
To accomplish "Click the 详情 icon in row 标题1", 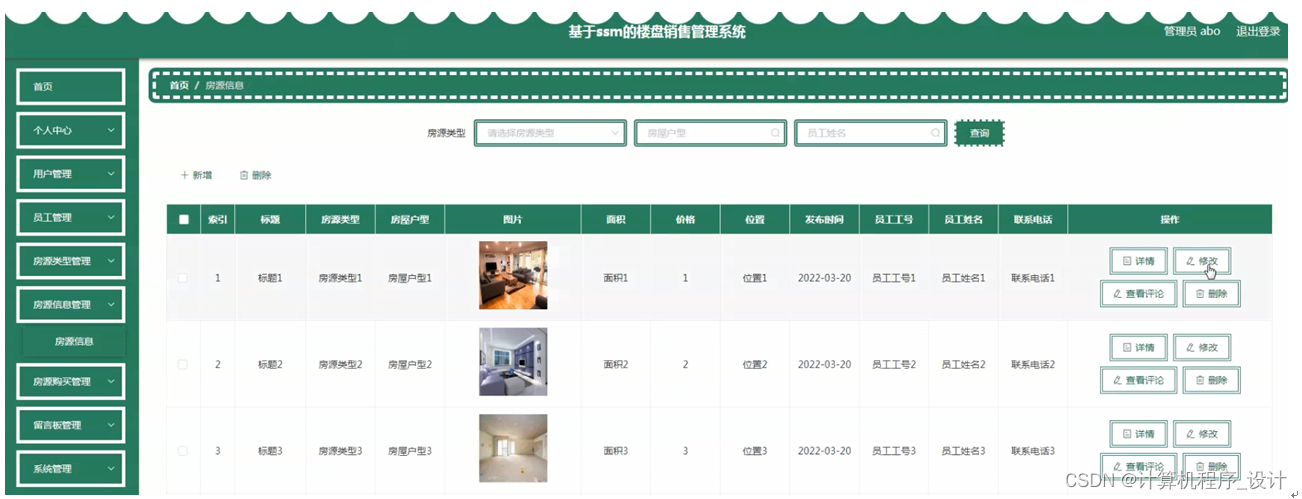I will coord(1127,261).
